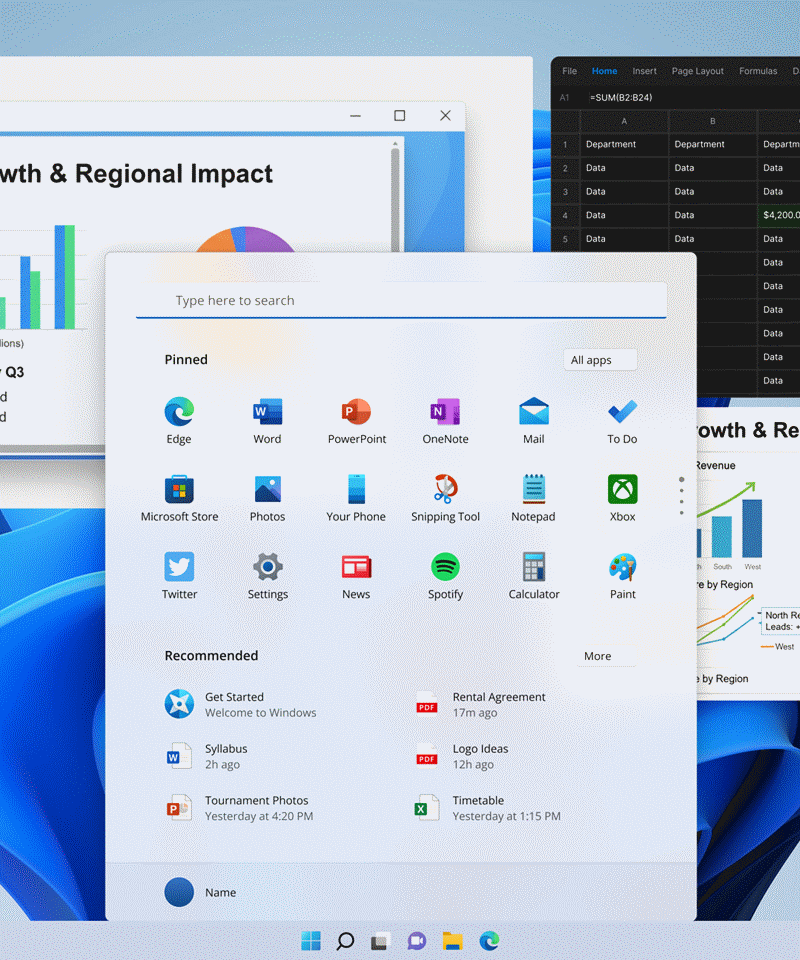800x960 pixels.
Task: Open the Logo Ideas PDF
Action: click(x=462, y=756)
